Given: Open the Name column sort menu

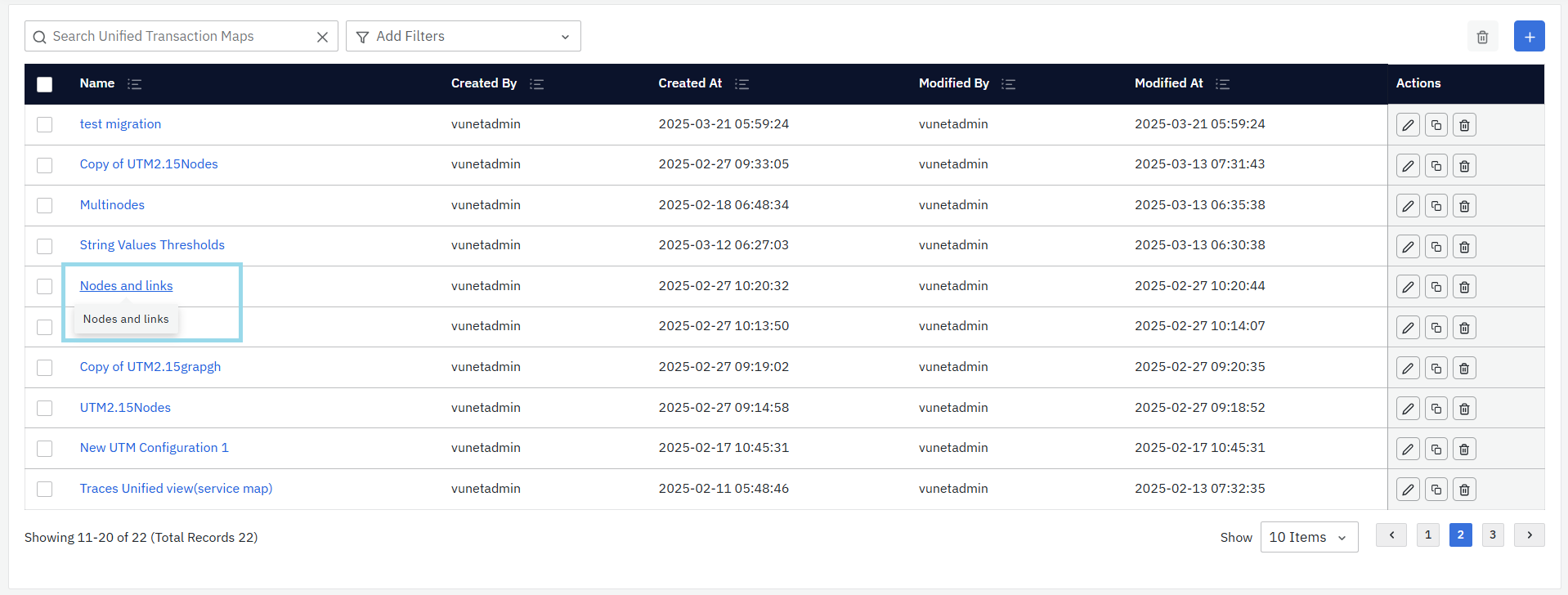Looking at the screenshot, I should click(x=135, y=84).
